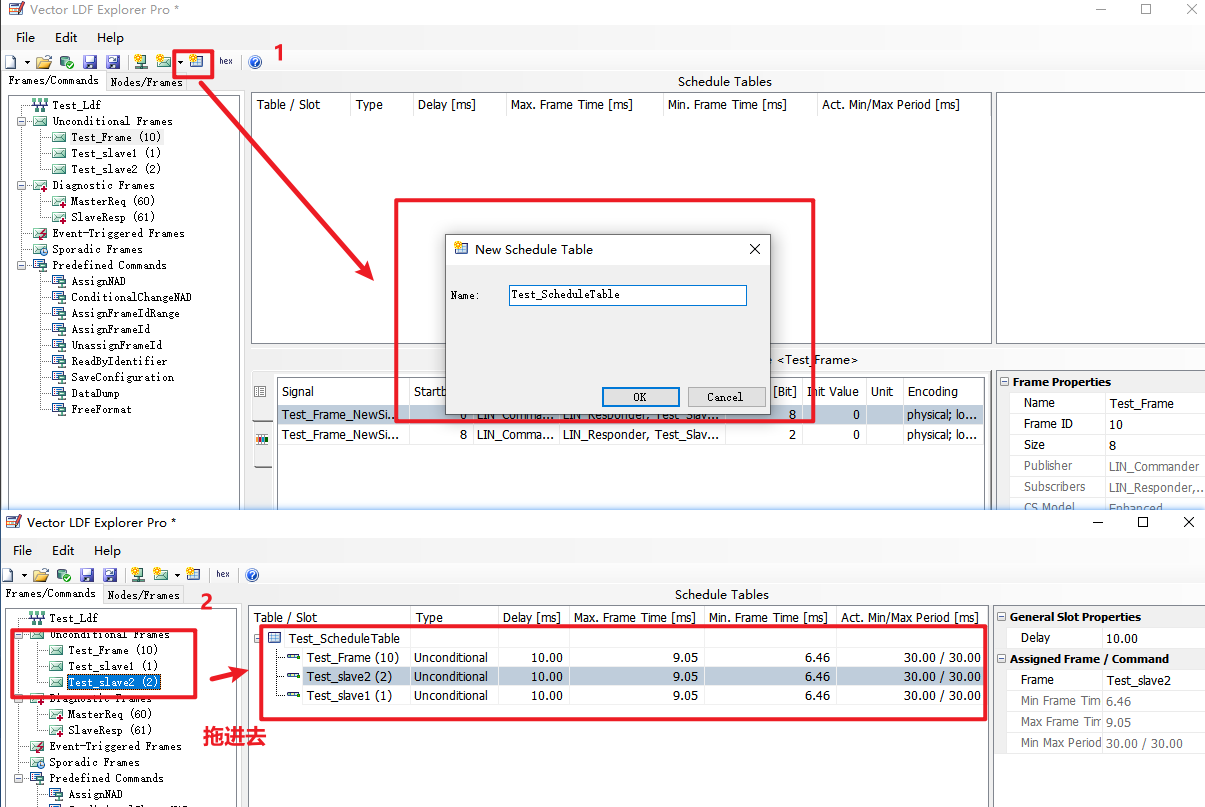Collapse Diagnostic Frames node in upper tree
Image resolution: width=1205 pixels, height=807 pixels.
click(22, 185)
